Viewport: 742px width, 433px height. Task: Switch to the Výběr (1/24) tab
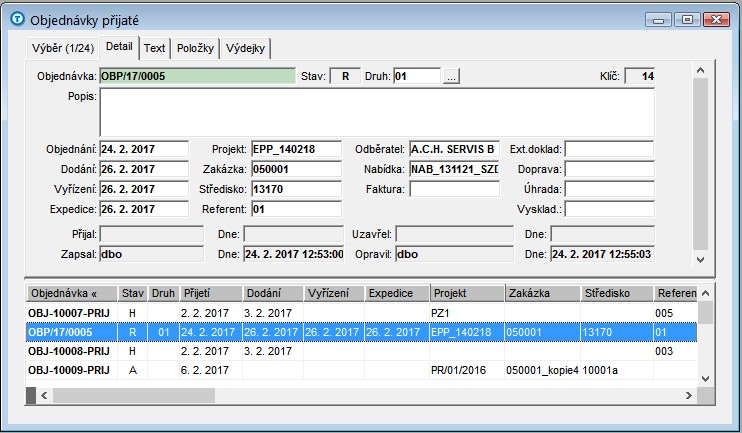[x=62, y=48]
